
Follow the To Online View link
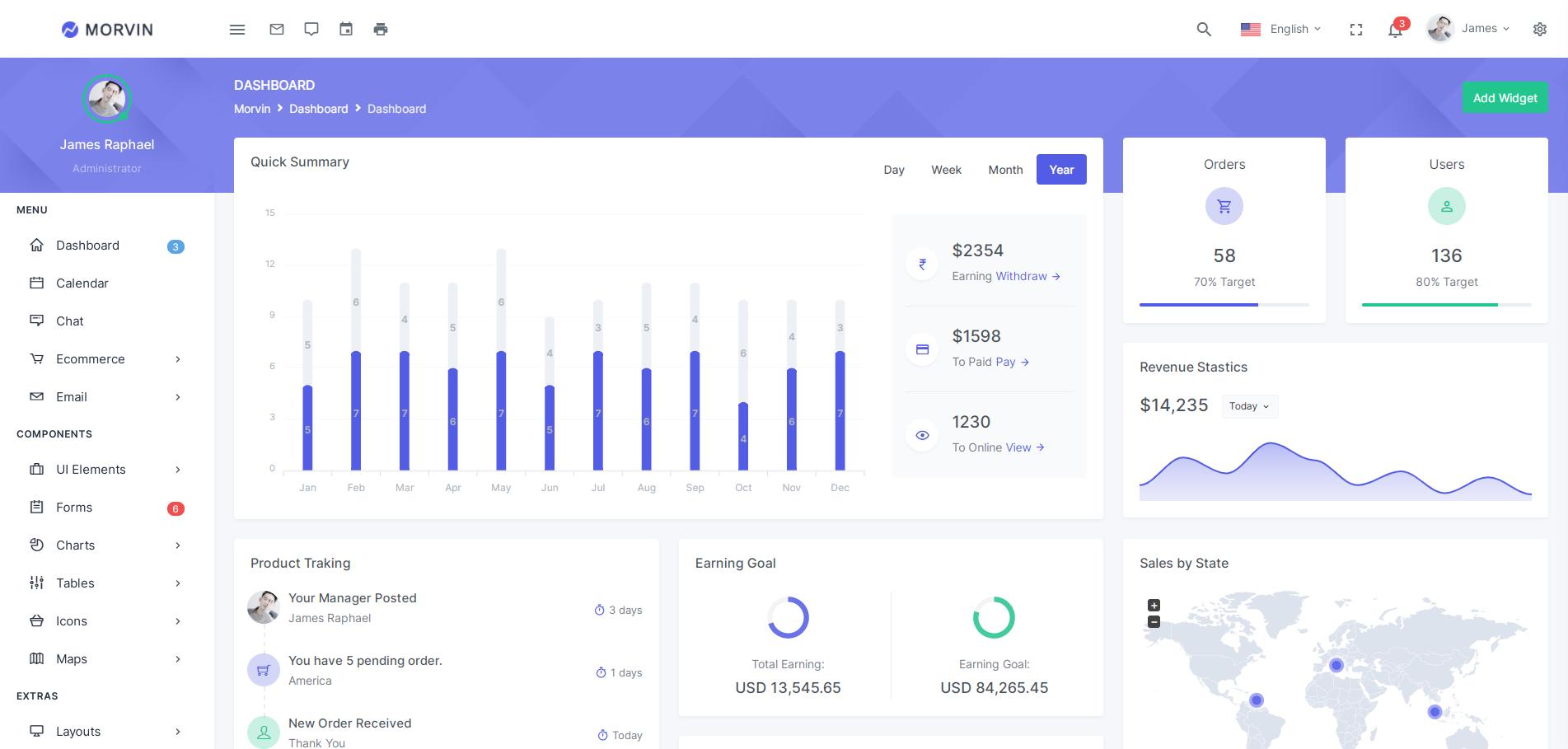1025,448
